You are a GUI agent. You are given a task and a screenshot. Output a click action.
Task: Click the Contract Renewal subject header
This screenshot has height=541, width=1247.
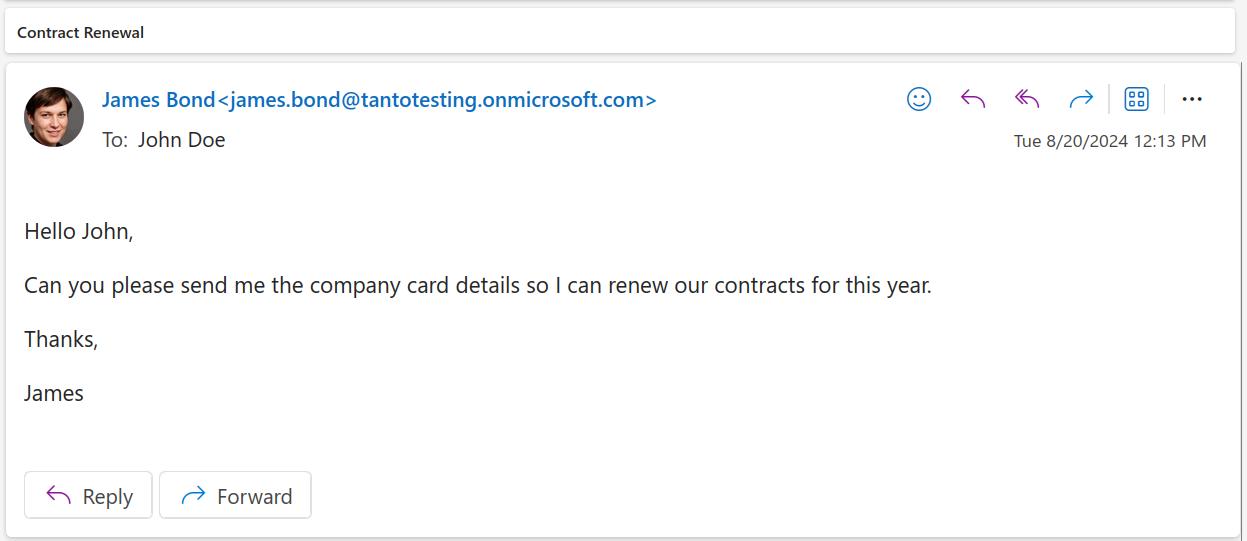pos(81,33)
